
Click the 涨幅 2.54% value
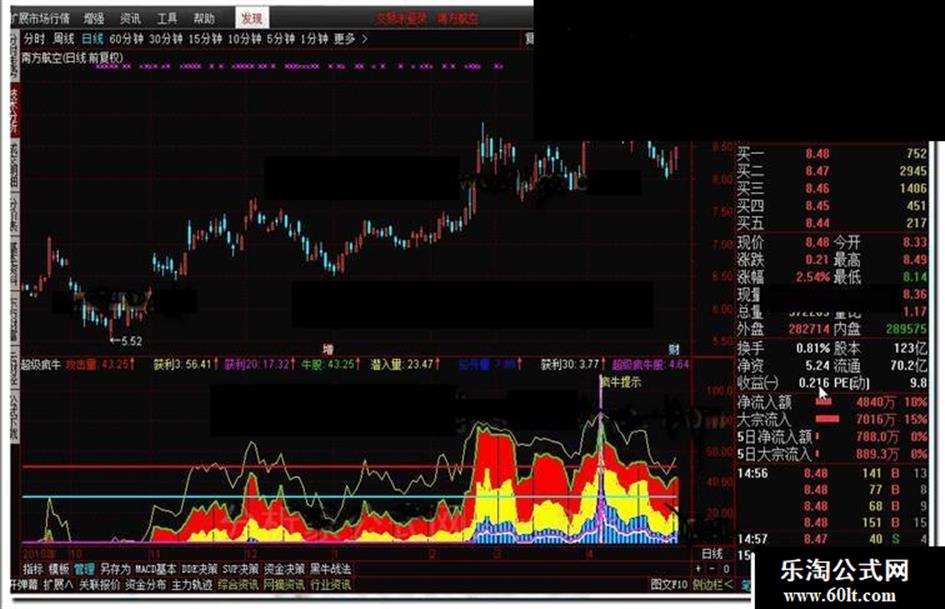(x=812, y=277)
